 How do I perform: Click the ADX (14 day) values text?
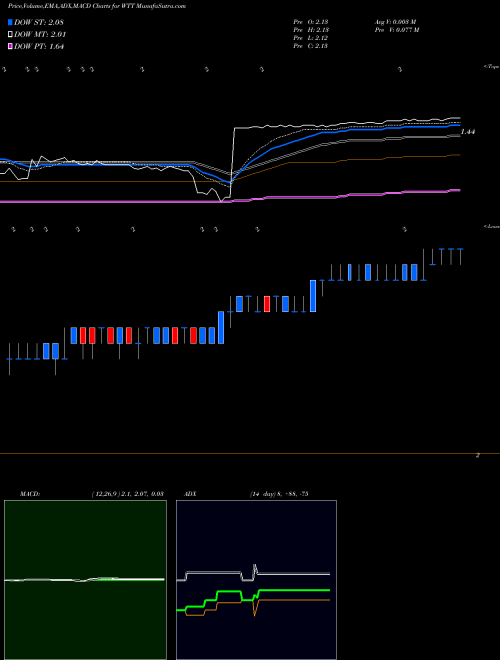279,493
